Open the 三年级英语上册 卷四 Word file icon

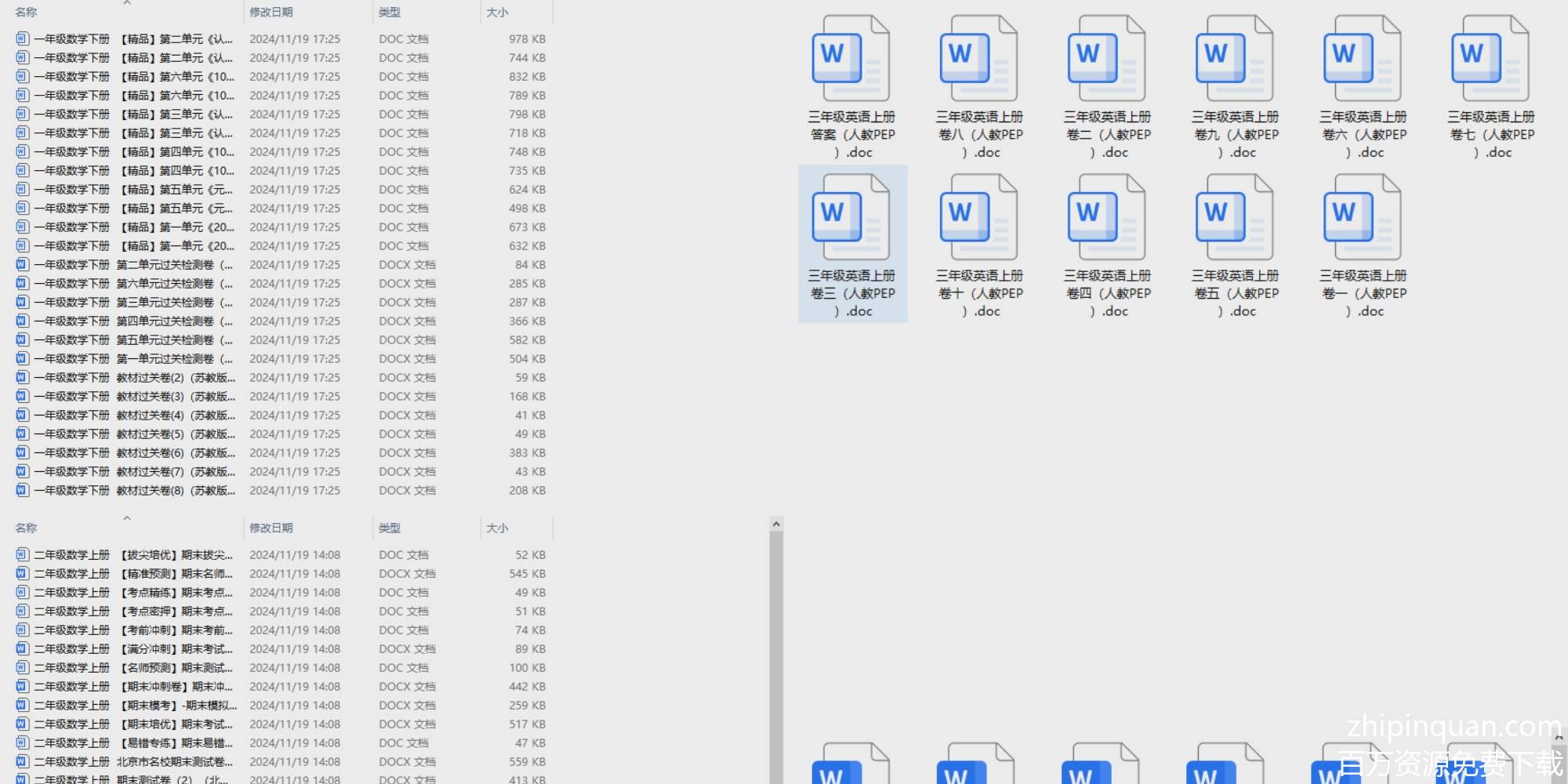coord(1107,218)
